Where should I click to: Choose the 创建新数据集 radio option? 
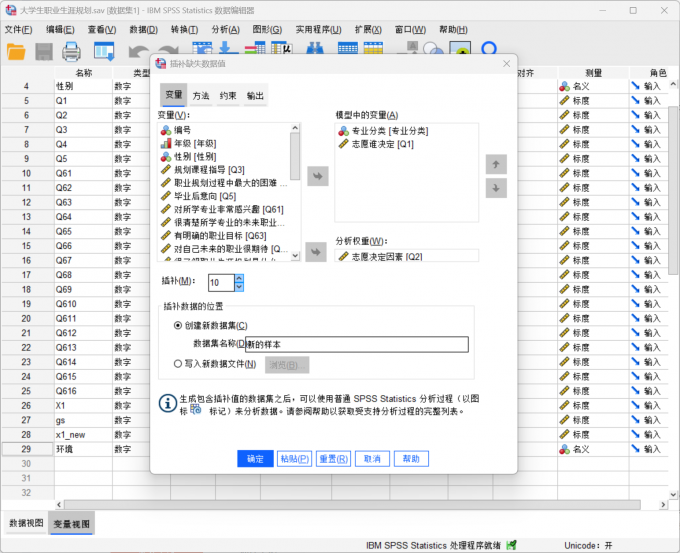click(x=177, y=325)
